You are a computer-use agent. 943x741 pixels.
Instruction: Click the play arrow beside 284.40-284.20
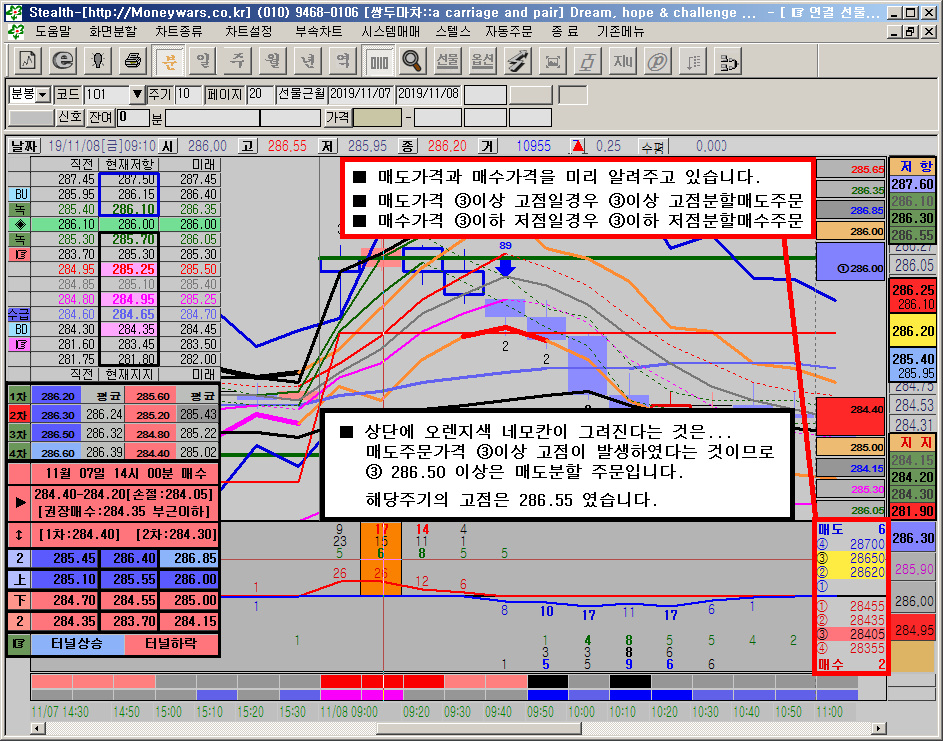pyautogui.click(x=20, y=503)
